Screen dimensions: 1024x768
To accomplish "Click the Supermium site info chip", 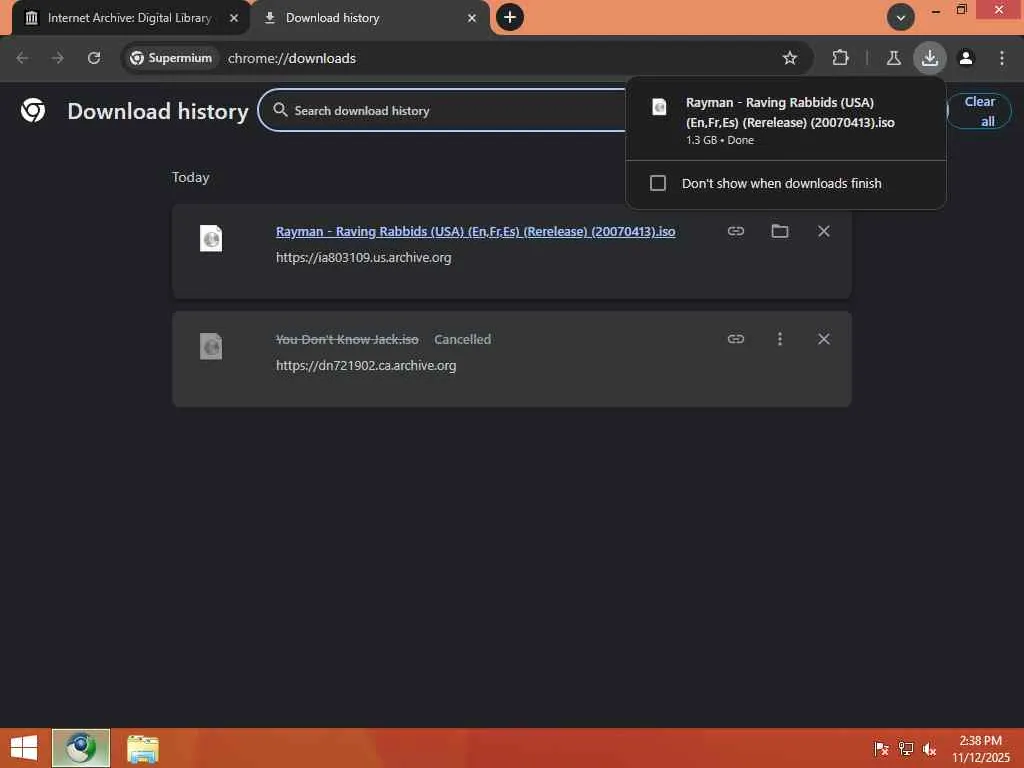I will (x=170, y=58).
